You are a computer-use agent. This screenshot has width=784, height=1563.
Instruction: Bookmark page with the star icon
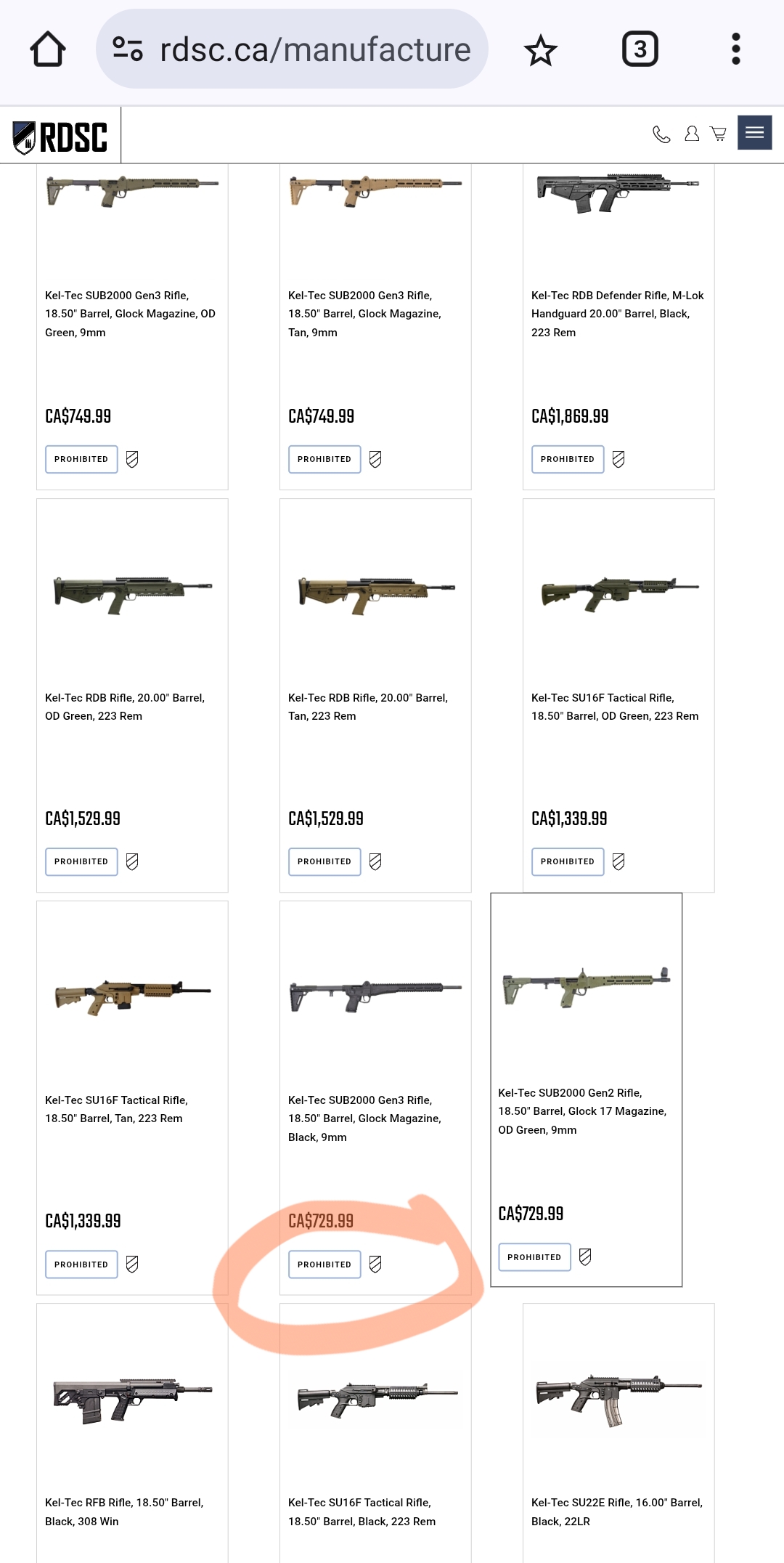coord(541,50)
